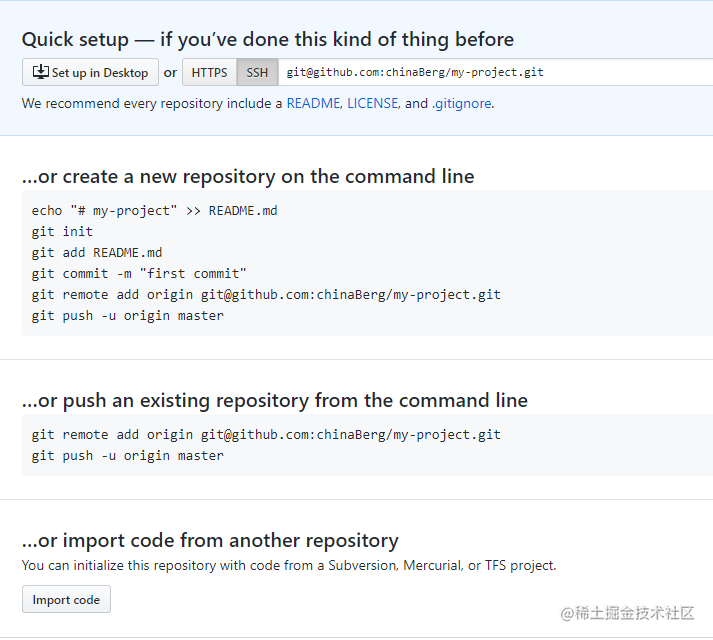Click git push line in push-existing block
Viewport: 713px width, 640px height.
click(128, 456)
